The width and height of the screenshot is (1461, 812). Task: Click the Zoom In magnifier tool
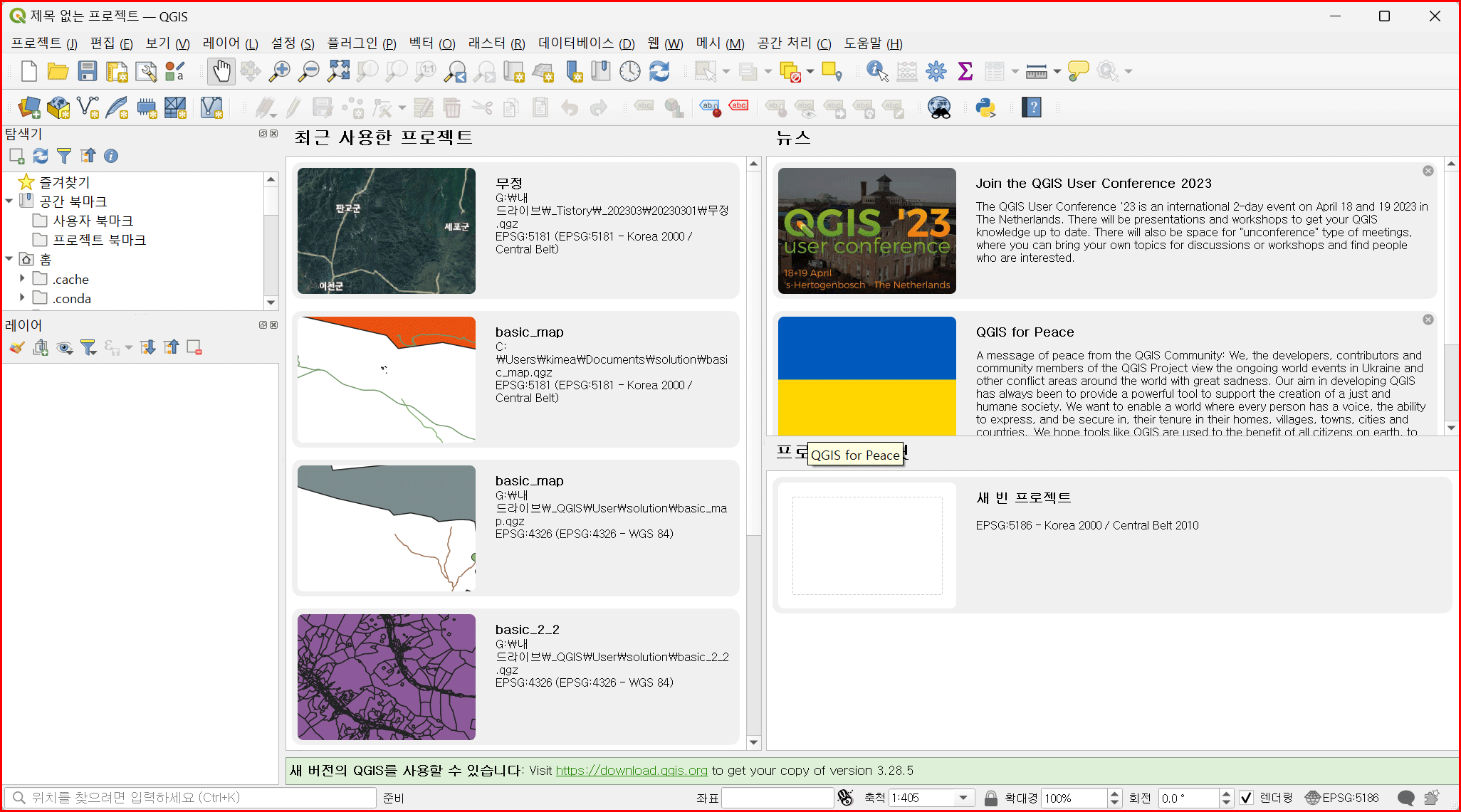click(279, 71)
